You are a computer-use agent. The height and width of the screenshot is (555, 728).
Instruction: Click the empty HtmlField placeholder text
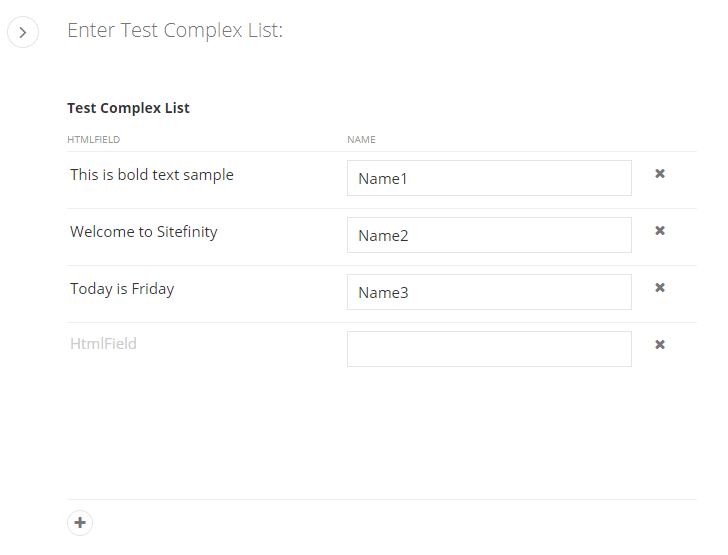click(103, 344)
